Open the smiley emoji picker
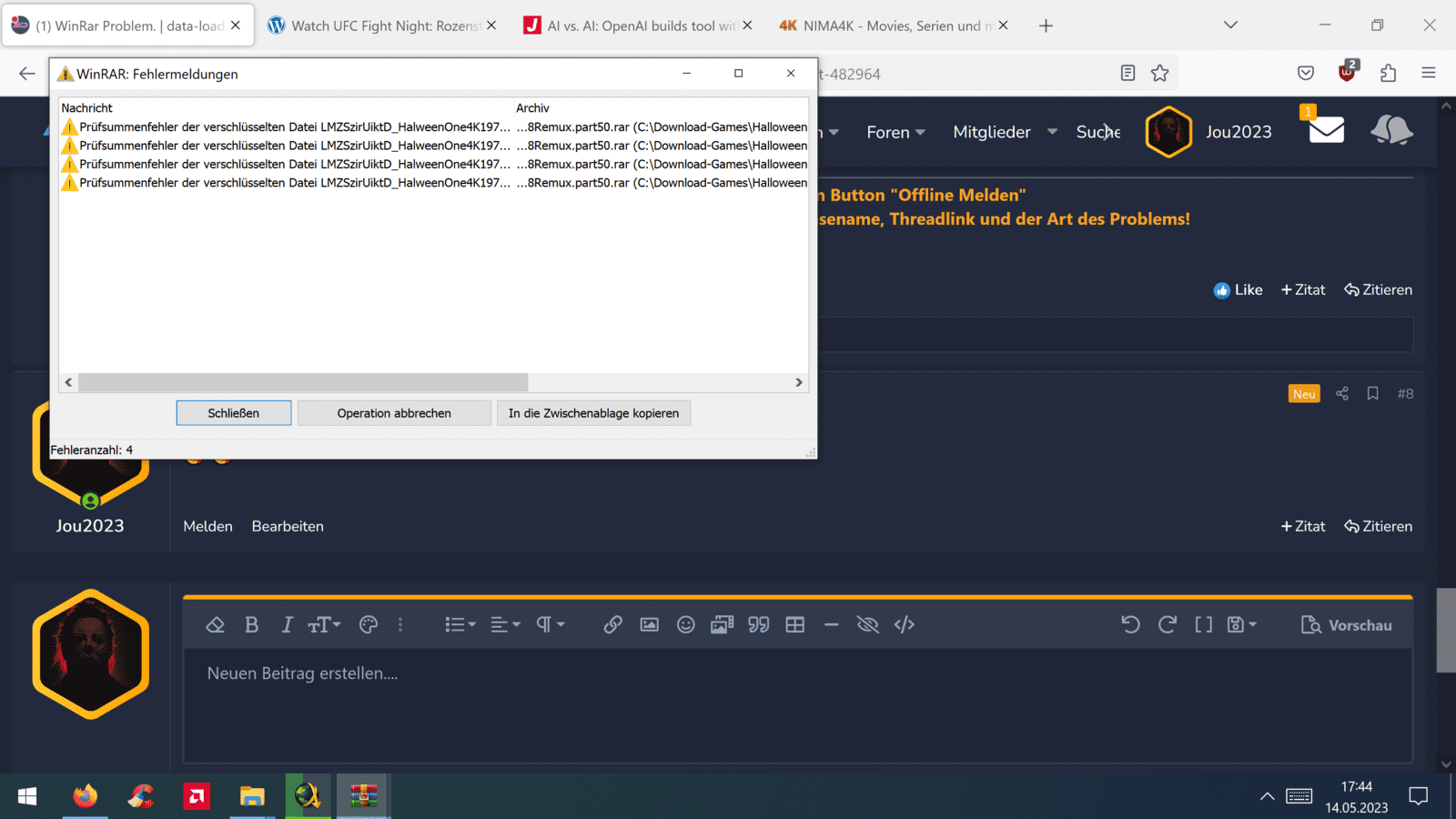 685,624
